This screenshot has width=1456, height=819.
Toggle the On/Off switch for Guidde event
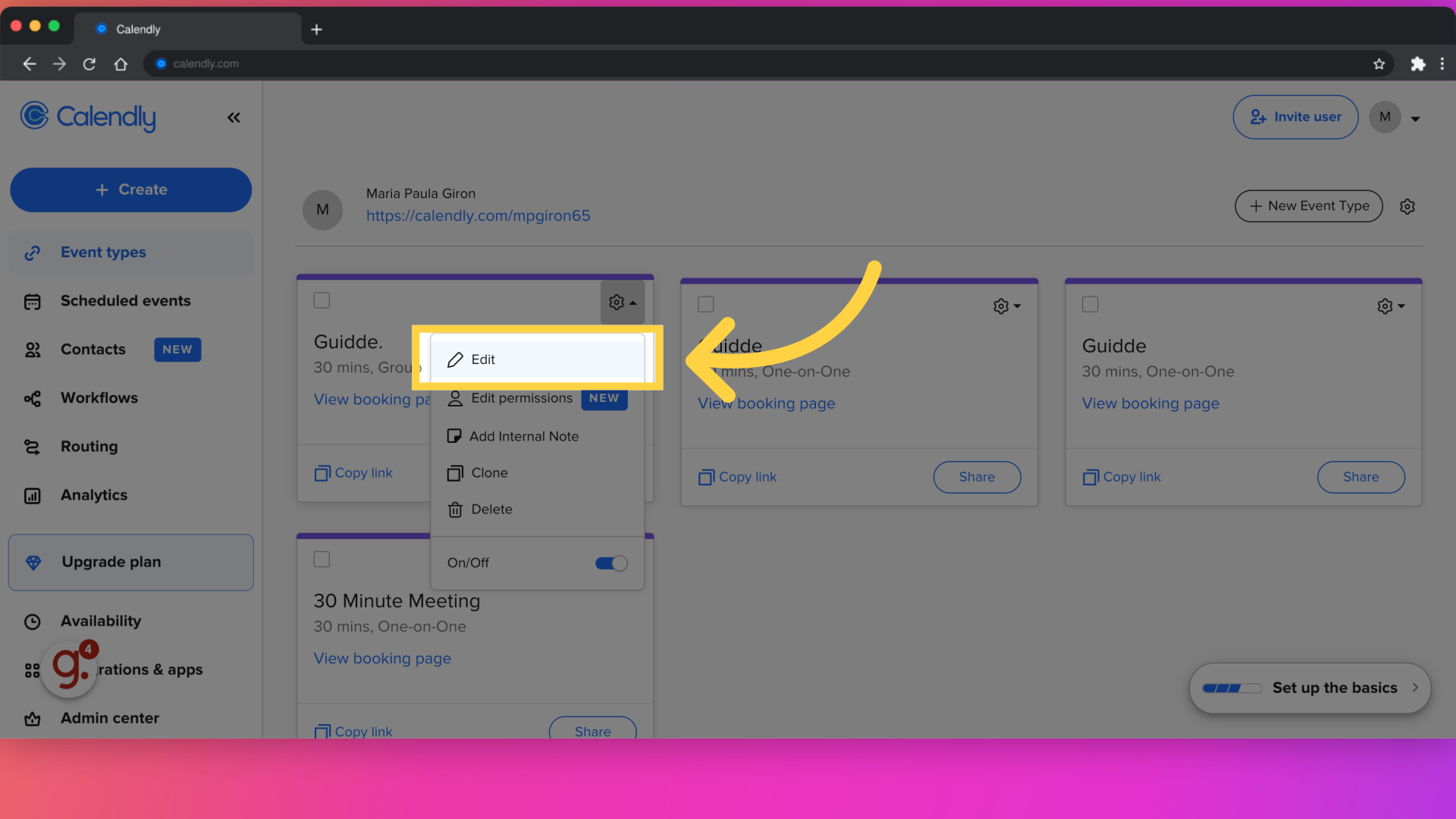point(611,562)
